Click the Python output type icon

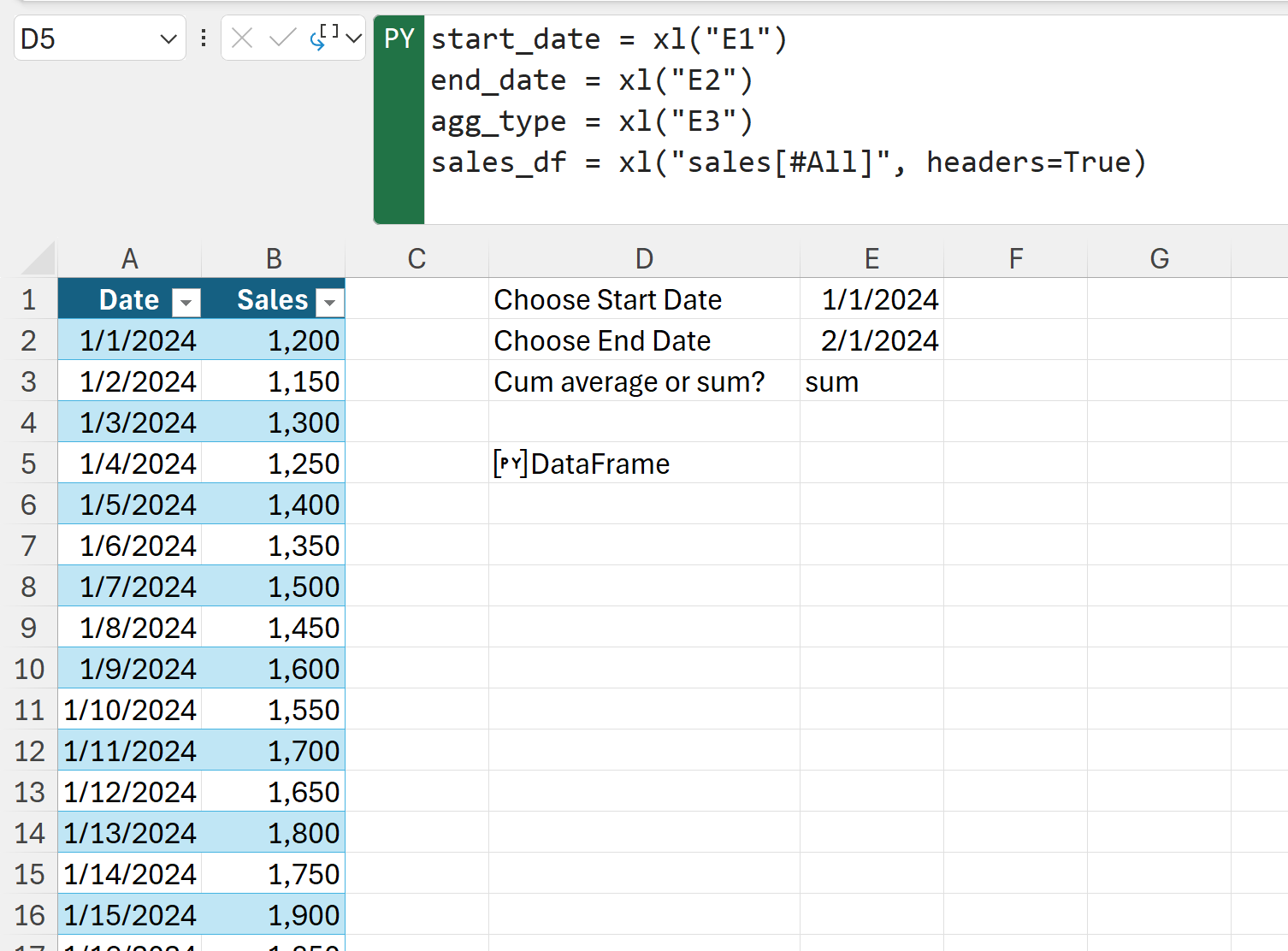pyautogui.click(x=323, y=38)
